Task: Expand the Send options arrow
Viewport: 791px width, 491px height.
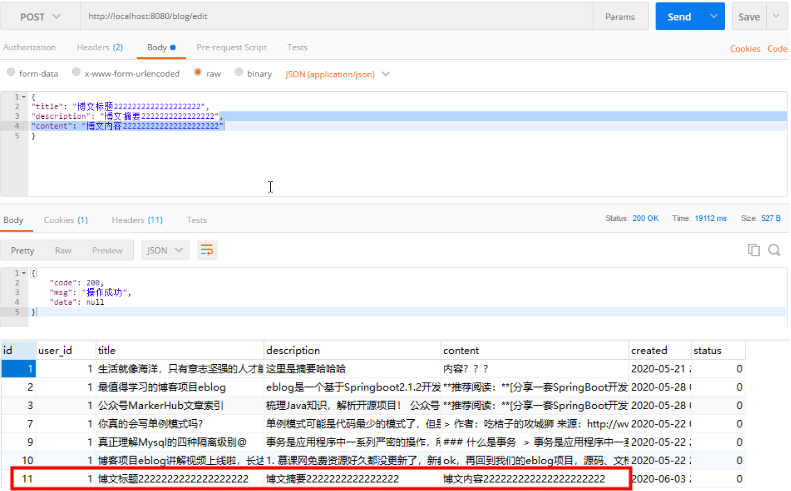Action: pyautogui.click(x=714, y=17)
